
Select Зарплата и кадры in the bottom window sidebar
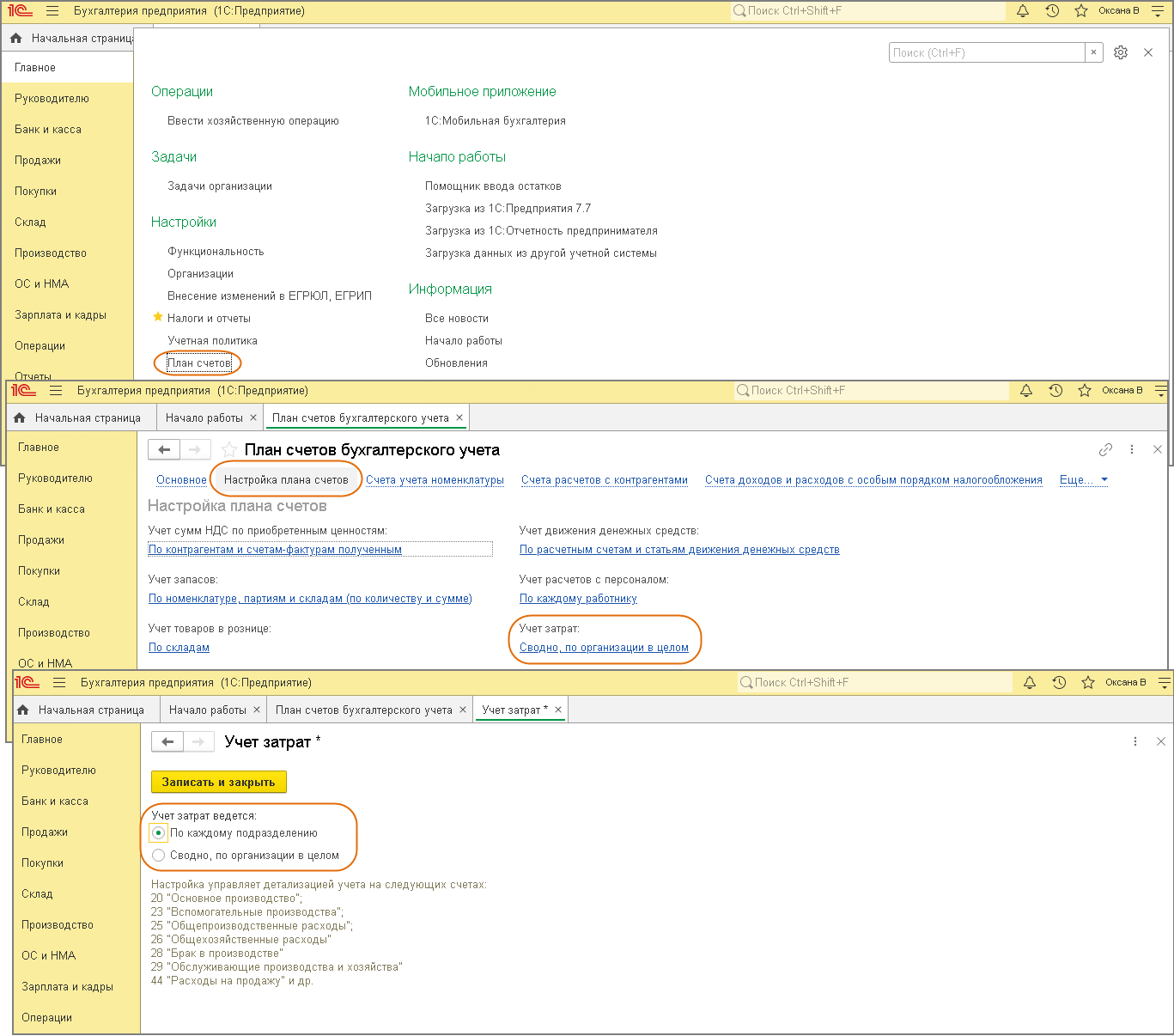(x=67, y=987)
